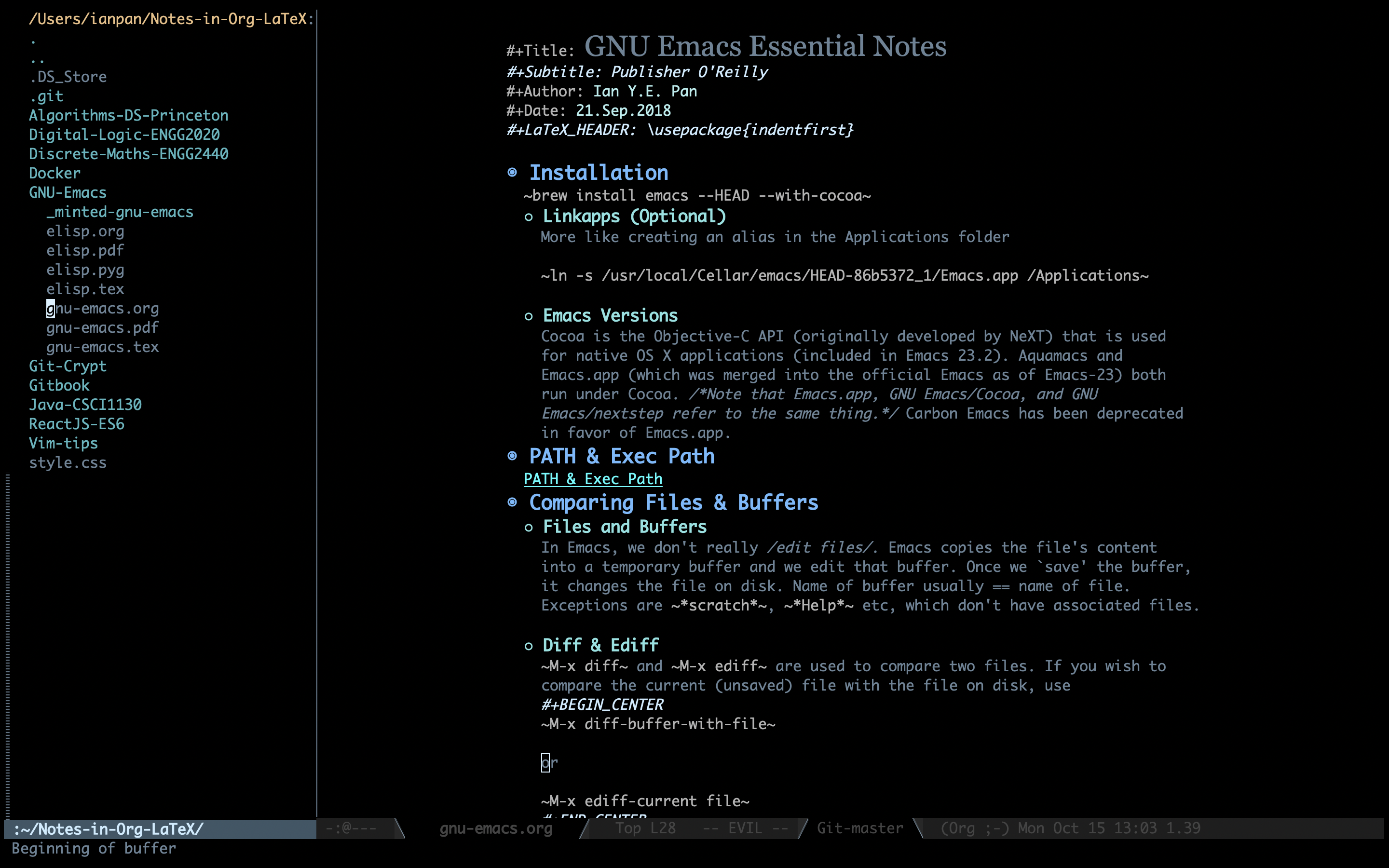Click the GNU Emacs Essential Notes title
Screen dimensions: 1389x868
tap(765, 46)
